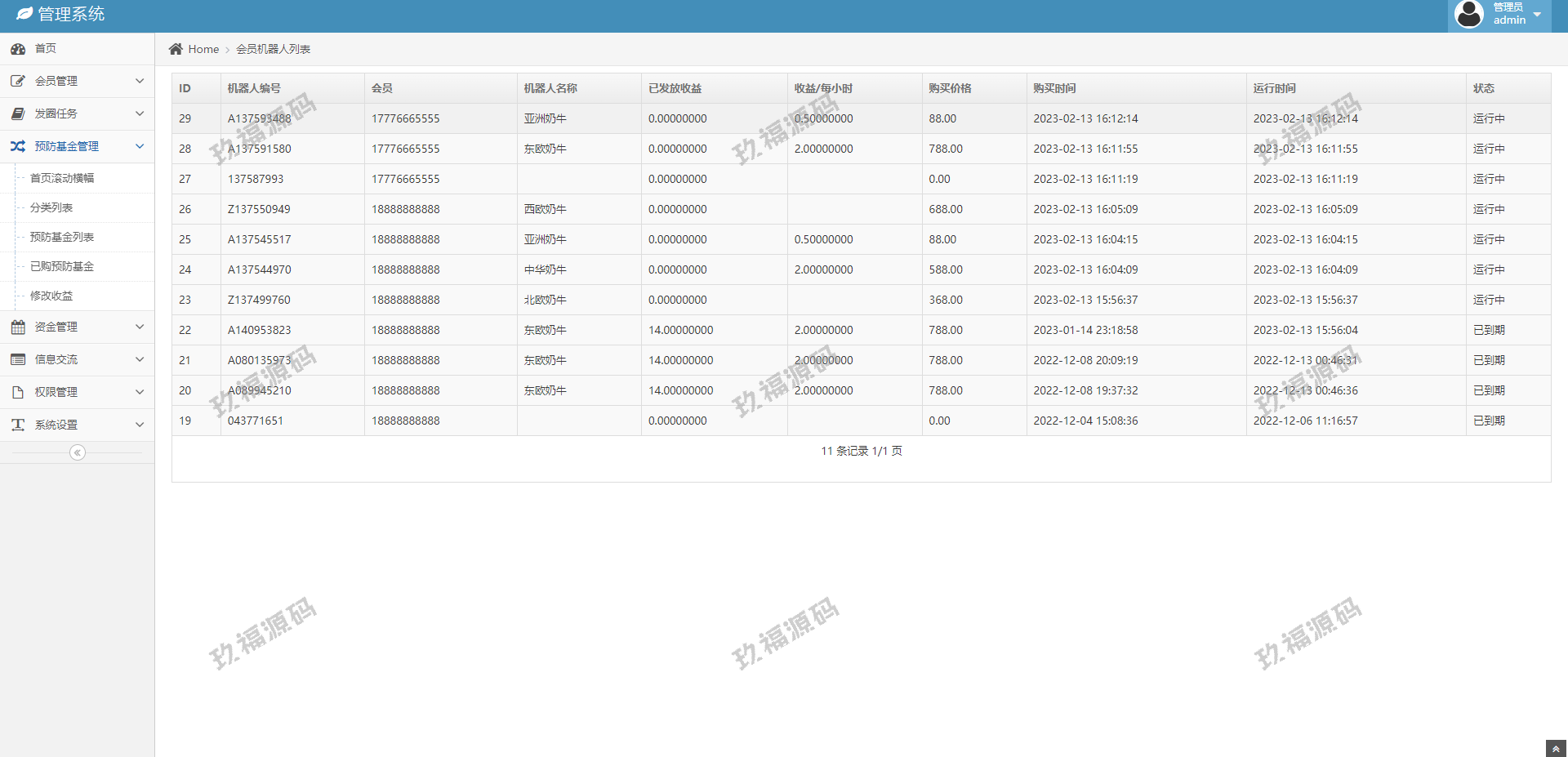Click the home icon in breadcrumb
Image resolution: width=1568 pixels, height=757 pixels.
(176, 49)
